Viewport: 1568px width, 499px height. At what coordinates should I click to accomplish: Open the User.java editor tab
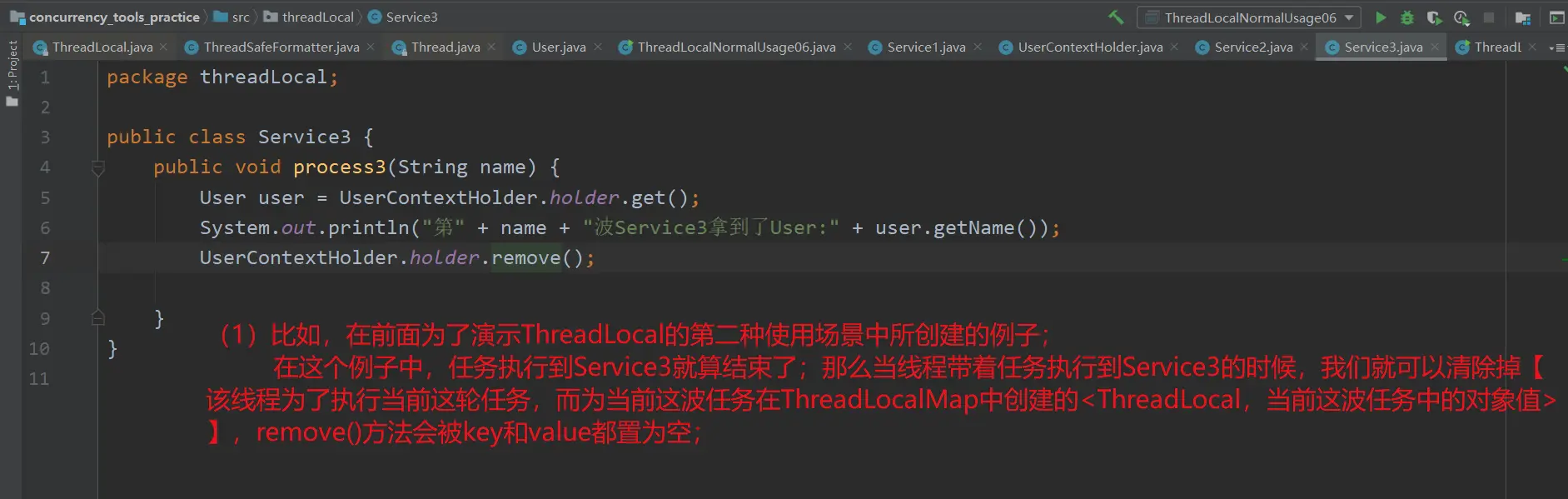pos(558,47)
